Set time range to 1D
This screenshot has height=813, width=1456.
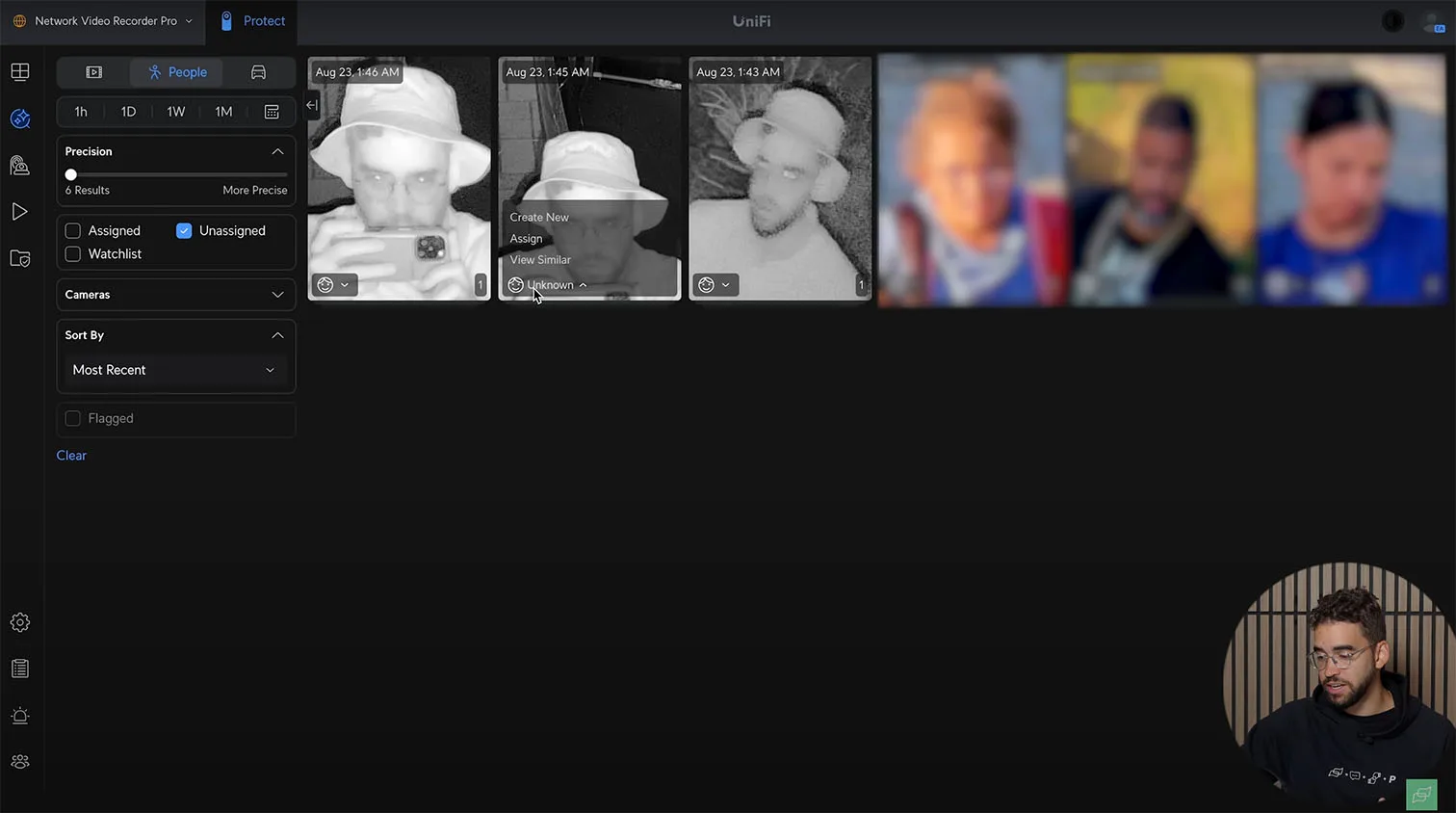pyautogui.click(x=128, y=112)
